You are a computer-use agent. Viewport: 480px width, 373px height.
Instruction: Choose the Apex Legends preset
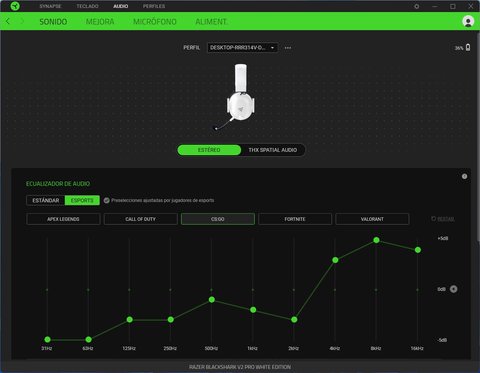(63, 219)
